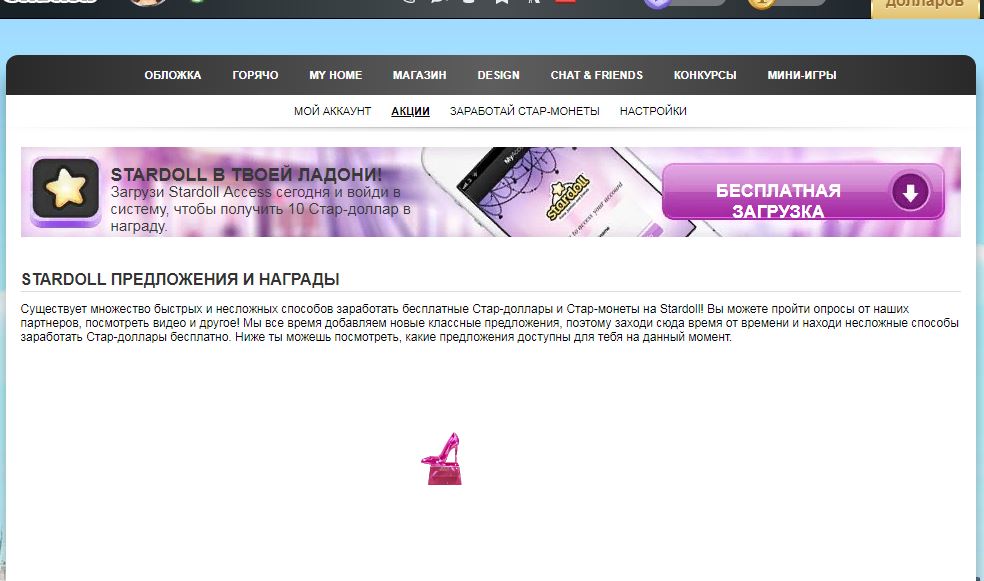Image resolution: width=984 pixels, height=581 pixels.
Task: Switch to the НАСТРОЙКИ tab
Action: [x=655, y=111]
